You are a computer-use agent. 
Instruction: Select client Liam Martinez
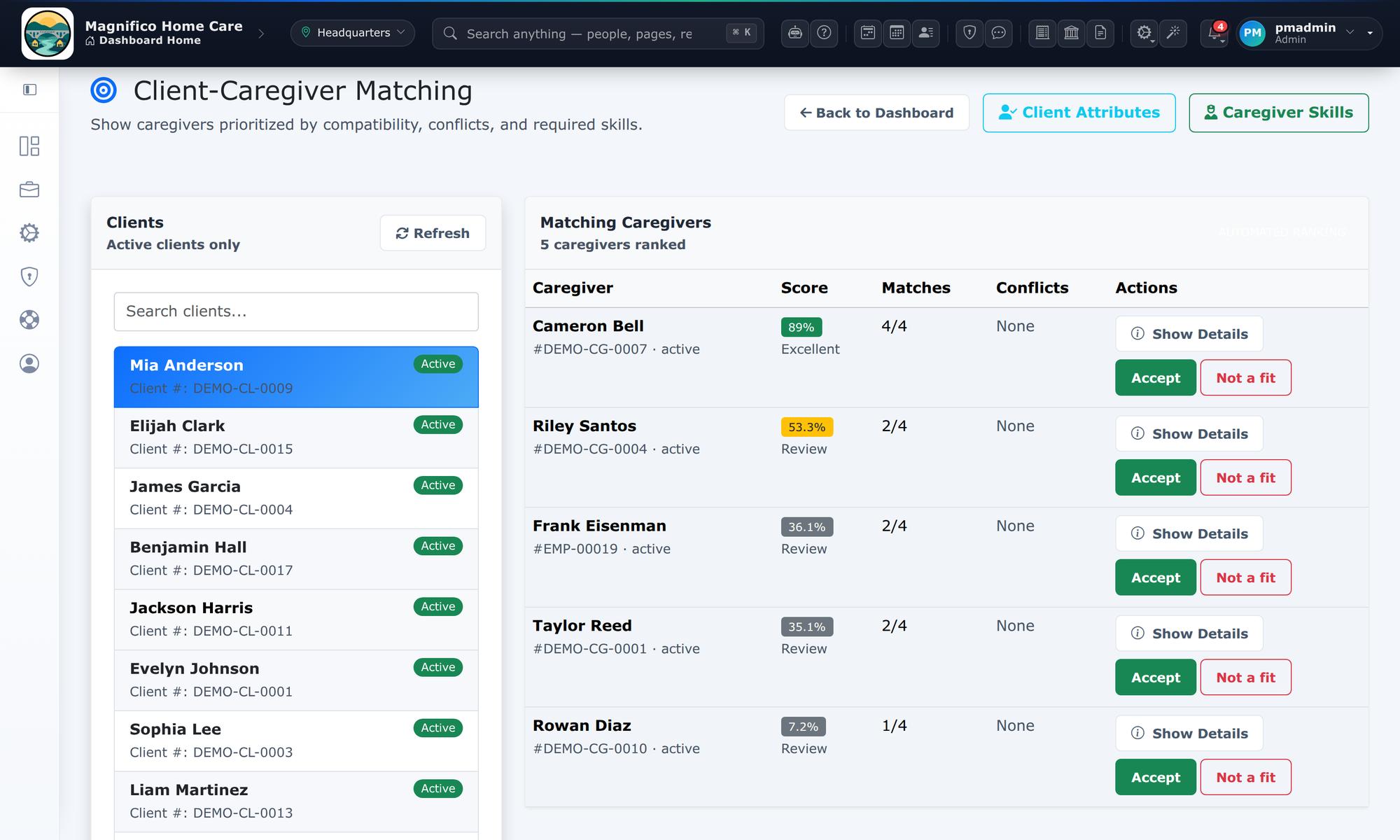tap(296, 801)
